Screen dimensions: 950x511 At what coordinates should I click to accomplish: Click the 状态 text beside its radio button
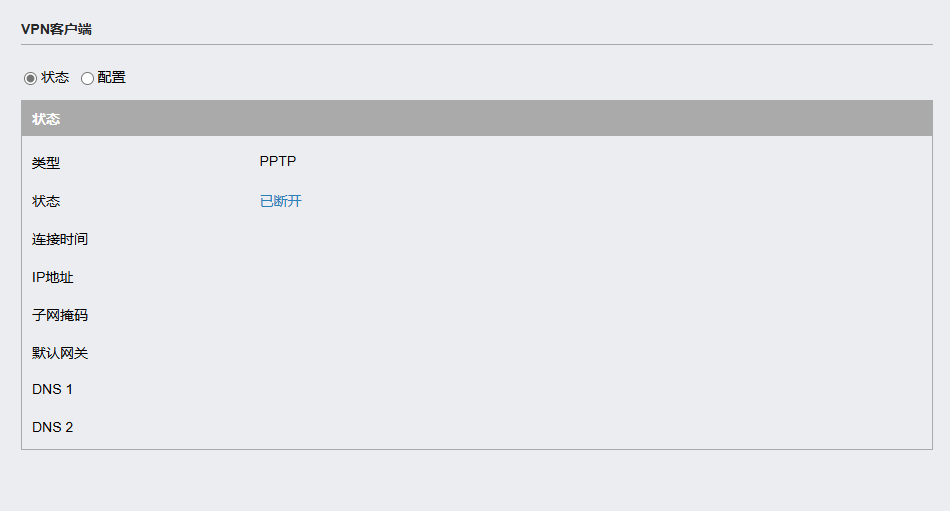[x=55, y=78]
